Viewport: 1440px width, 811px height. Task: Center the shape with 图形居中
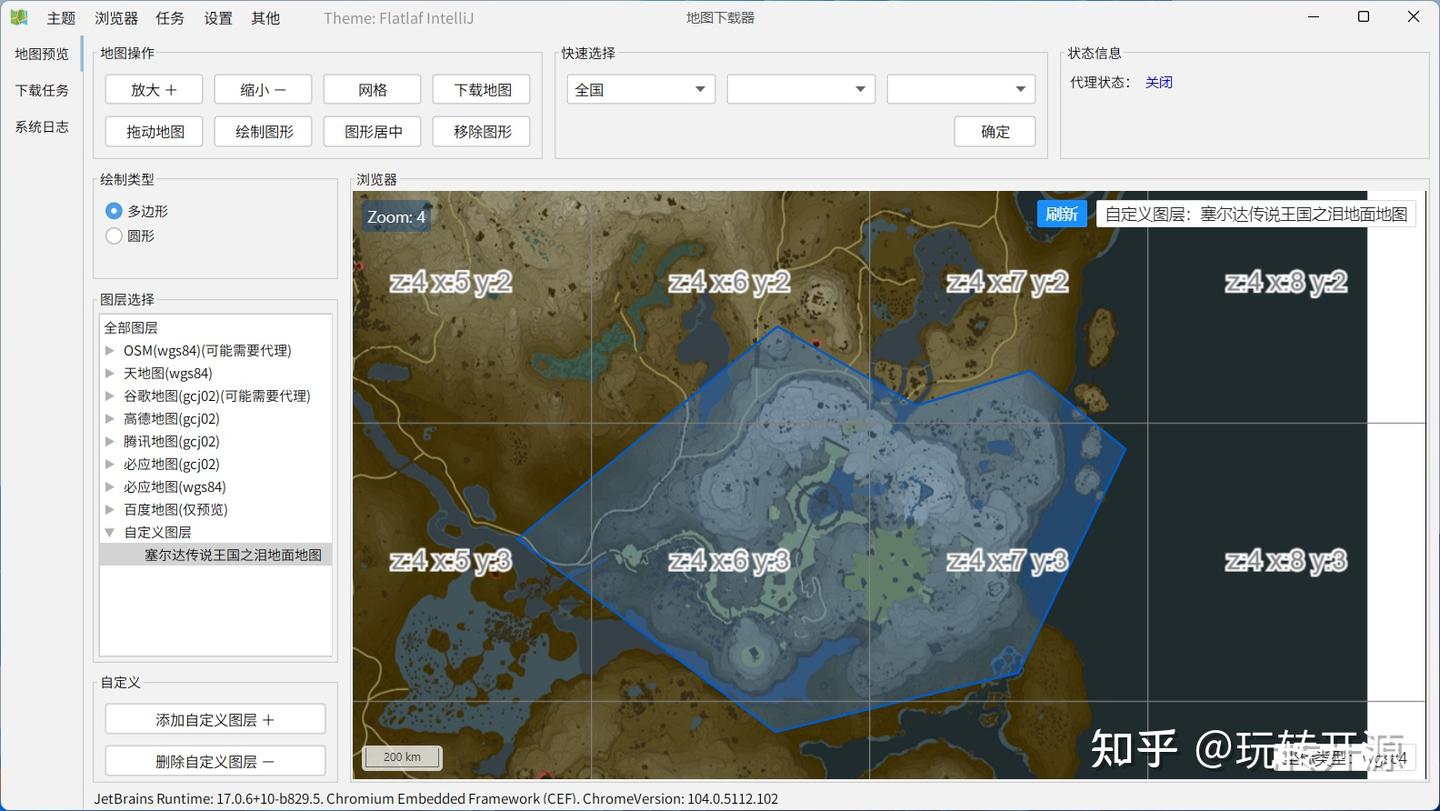pyautogui.click(x=371, y=131)
